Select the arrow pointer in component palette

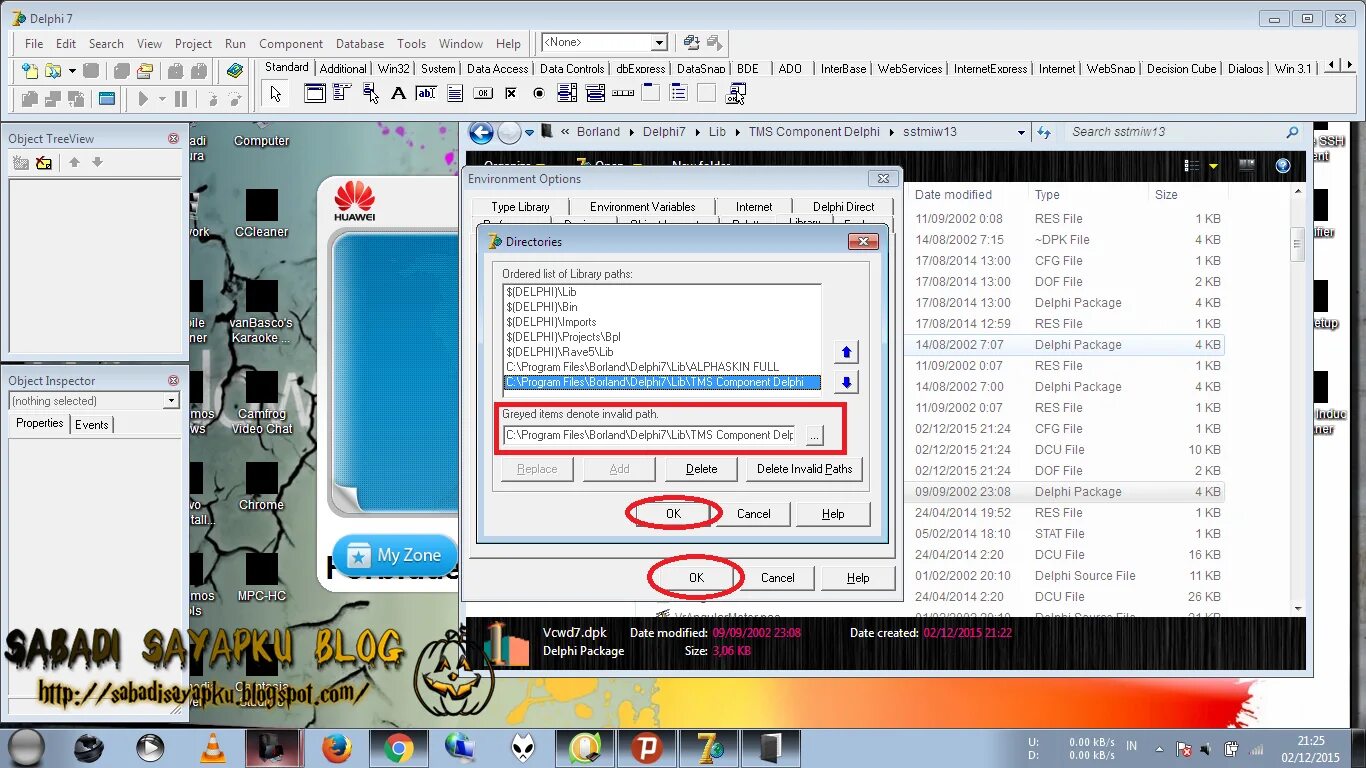276,94
